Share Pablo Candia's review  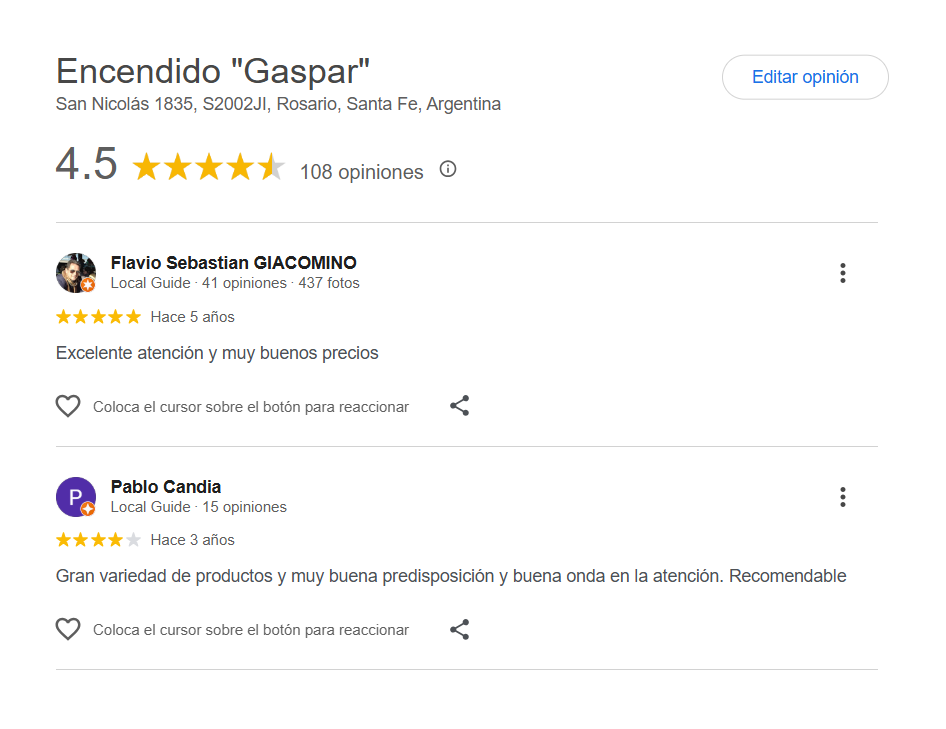tap(459, 630)
